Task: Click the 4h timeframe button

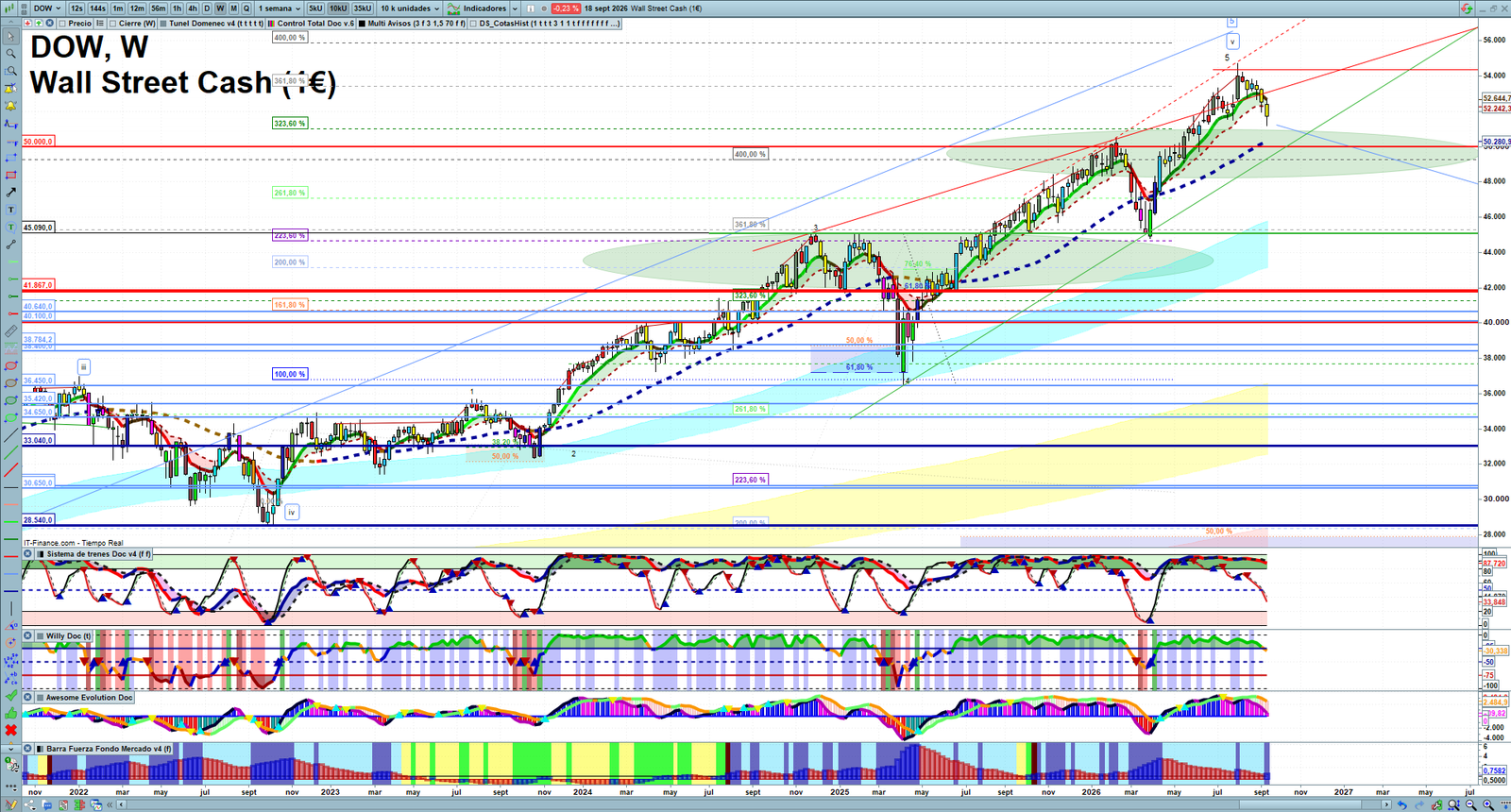Action: point(193,8)
